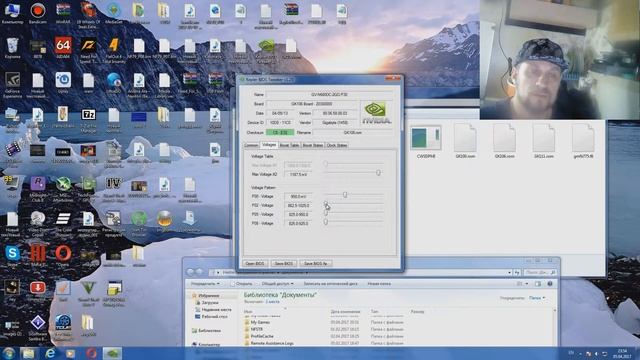This screenshot has height=360, width=640.
Task: Open GeForce Experience desktop shortcut
Action: coord(12,84)
